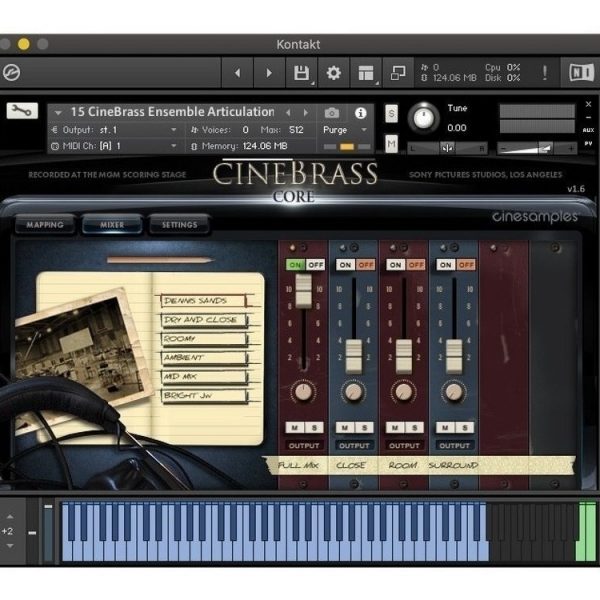Image resolution: width=600 pixels, height=600 pixels.
Task: Switch to Mixer tab
Action: click(112, 225)
